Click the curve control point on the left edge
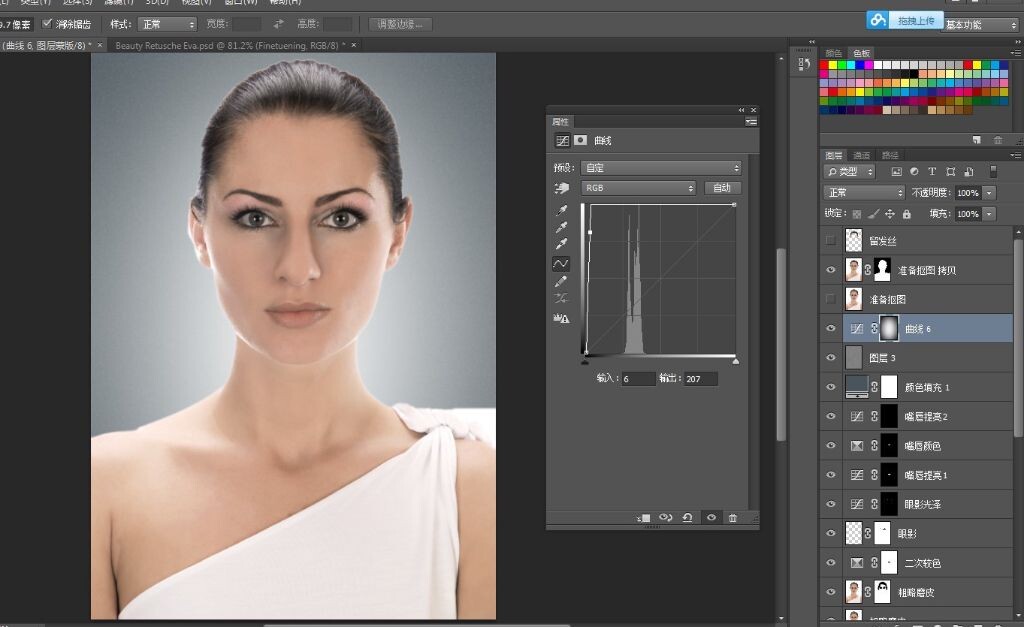The image size is (1024, 627). [590, 232]
